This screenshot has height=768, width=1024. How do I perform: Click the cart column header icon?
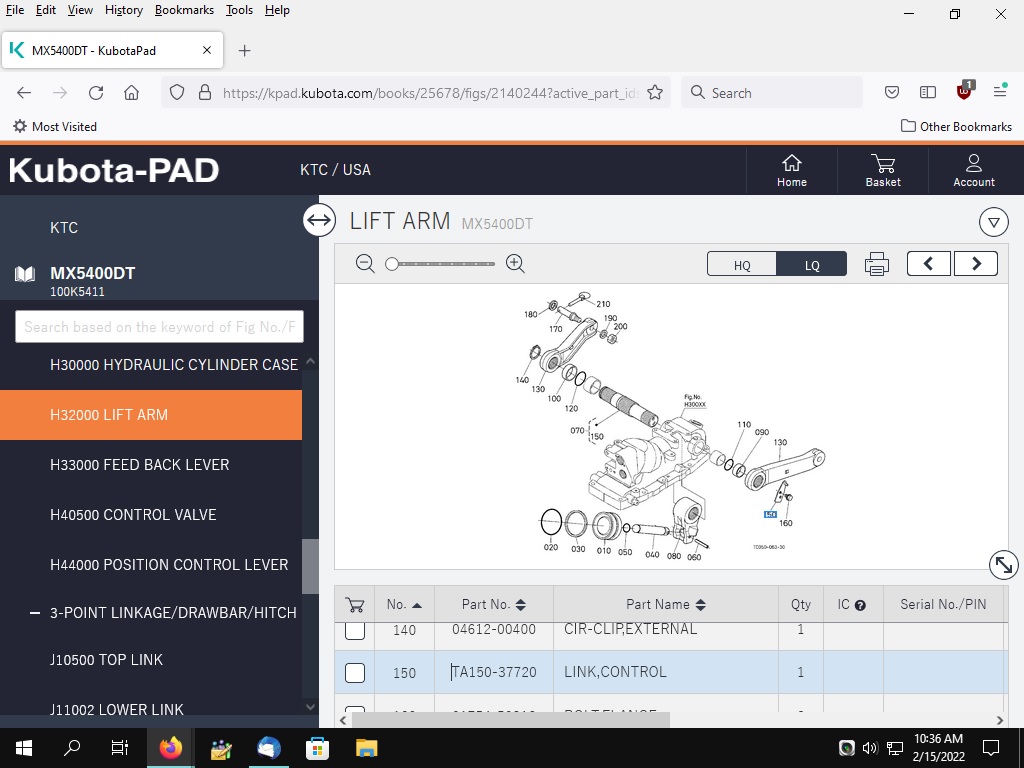(x=355, y=605)
